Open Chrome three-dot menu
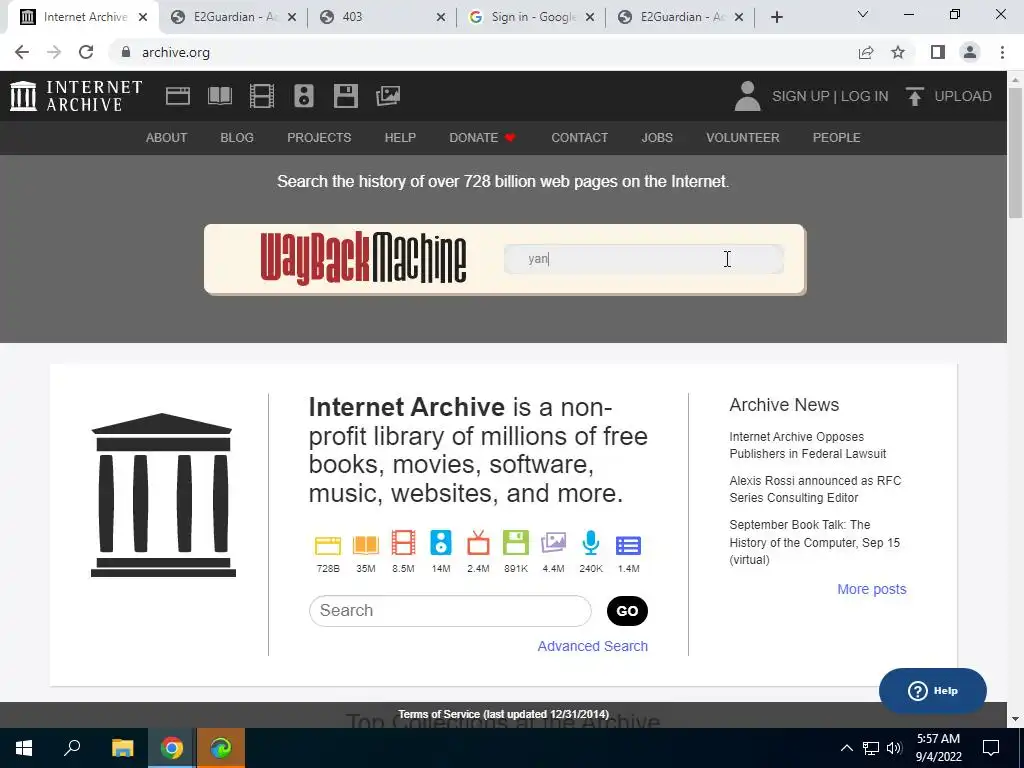This screenshot has height=768, width=1024. [x=1002, y=52]
